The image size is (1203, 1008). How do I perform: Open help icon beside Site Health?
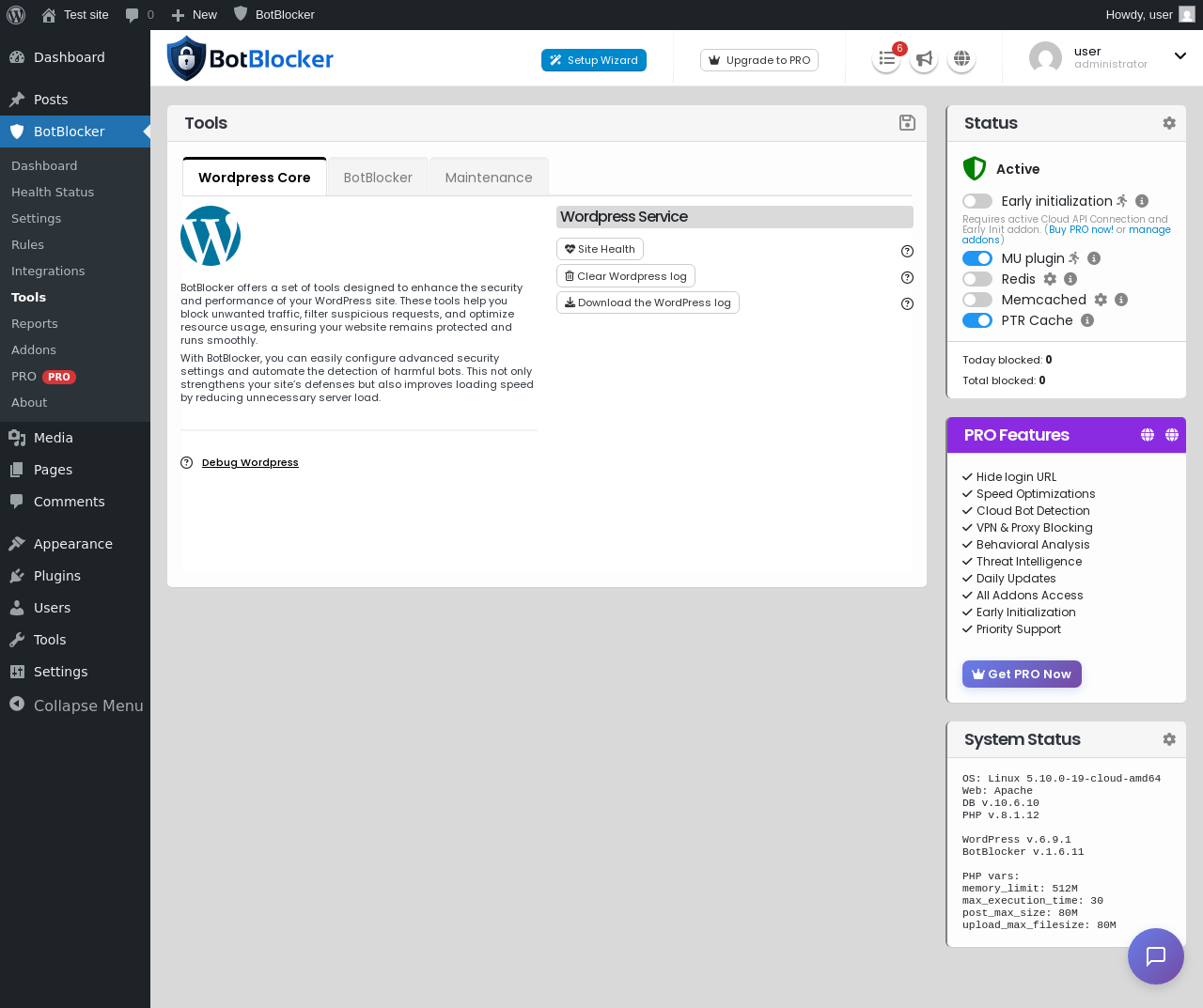click(907, 251)
